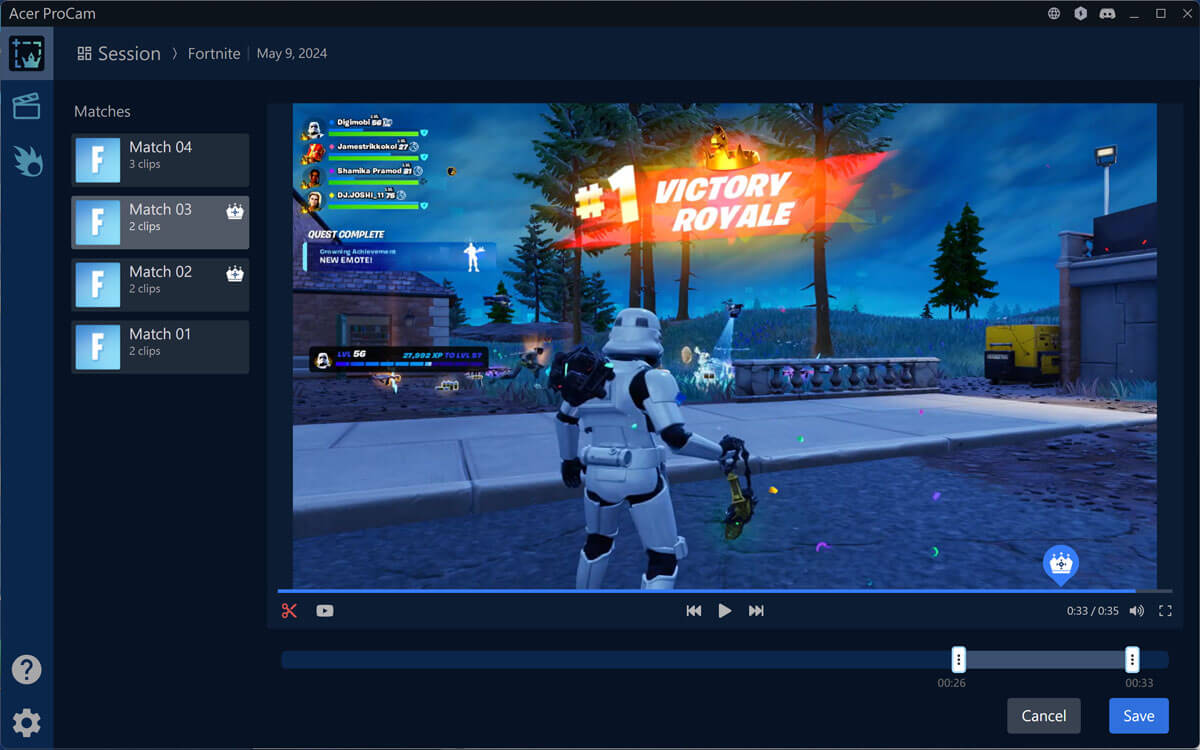The image size is (1200, 750).
Task: Click Fortnite in the breadcrumb
Action: (x=214, y=54)
